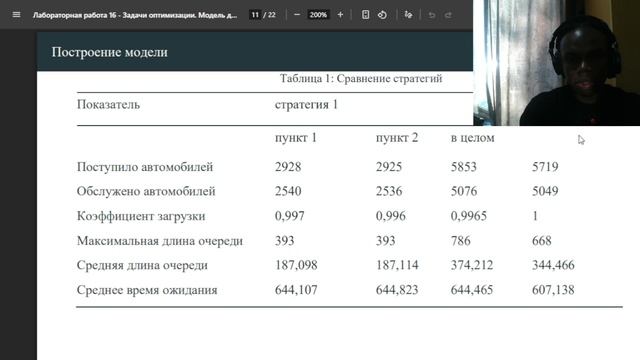Click the value 344,466

click(553, 265)
